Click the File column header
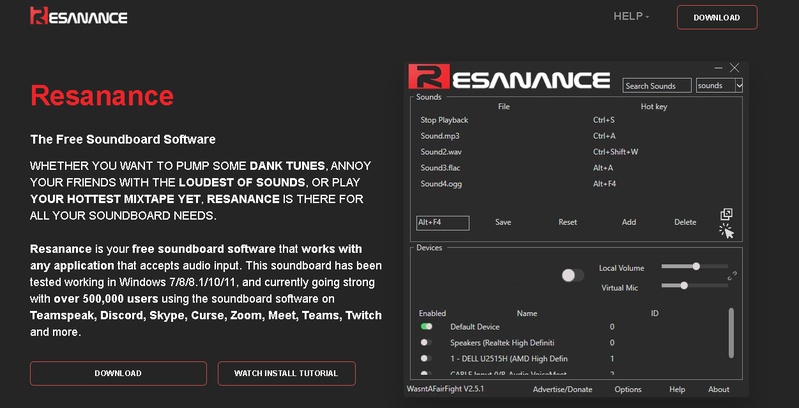Image resolution: width=799 pixels, height=408 pixels. pos(504,106)
